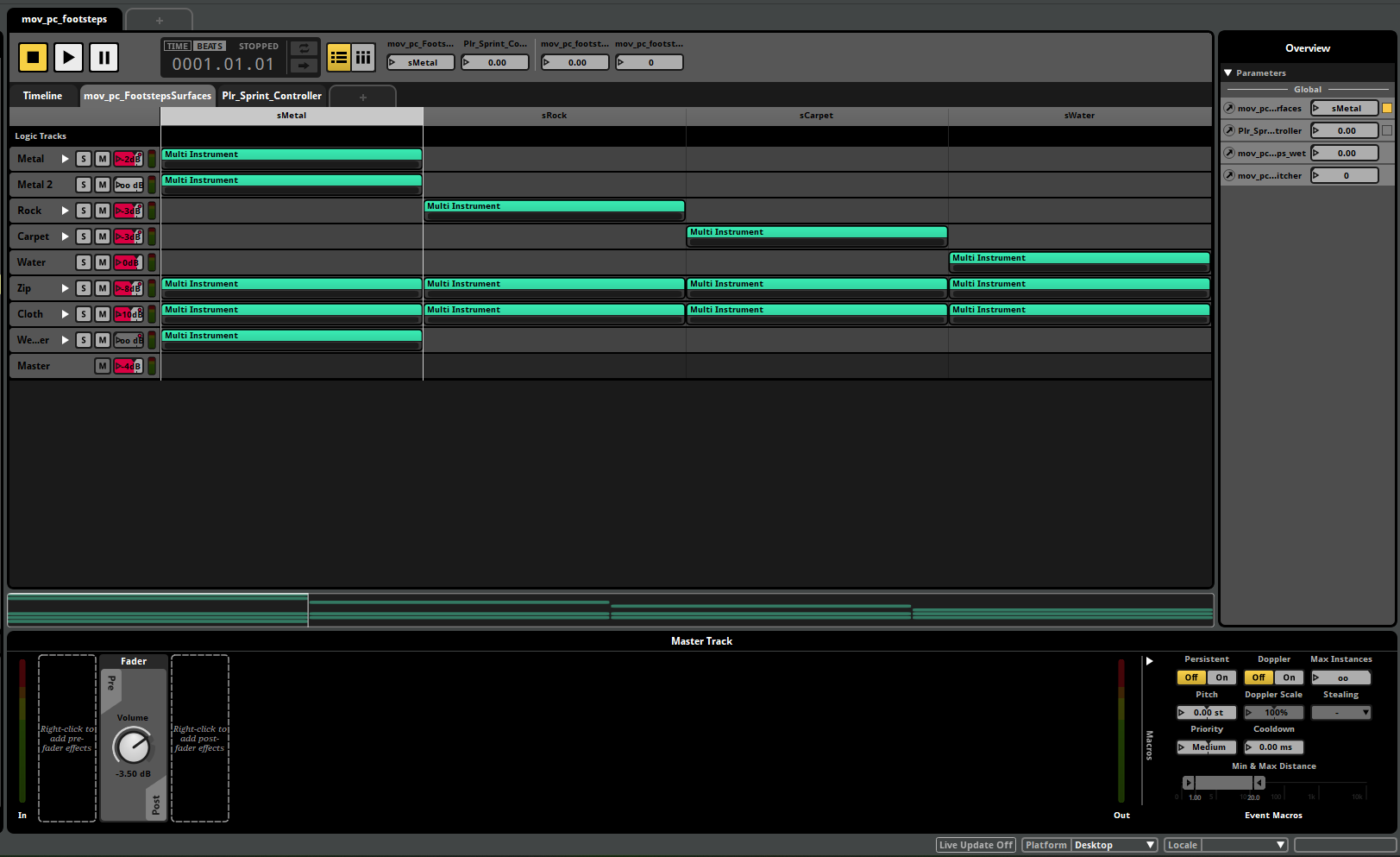
Task: Expand the Metal track
Action: tap(65, 159)
